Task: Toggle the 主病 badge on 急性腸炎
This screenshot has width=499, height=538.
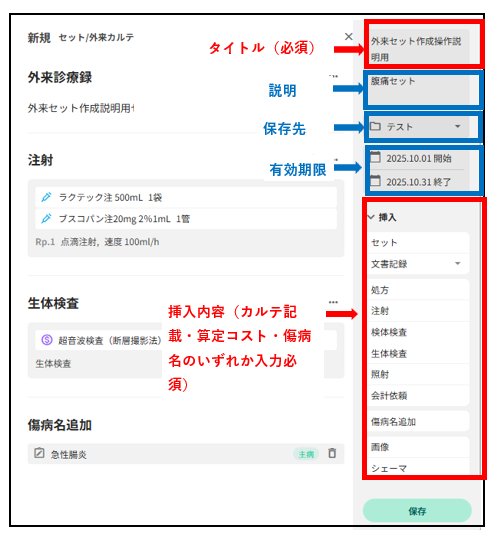Action: (306, 454)
